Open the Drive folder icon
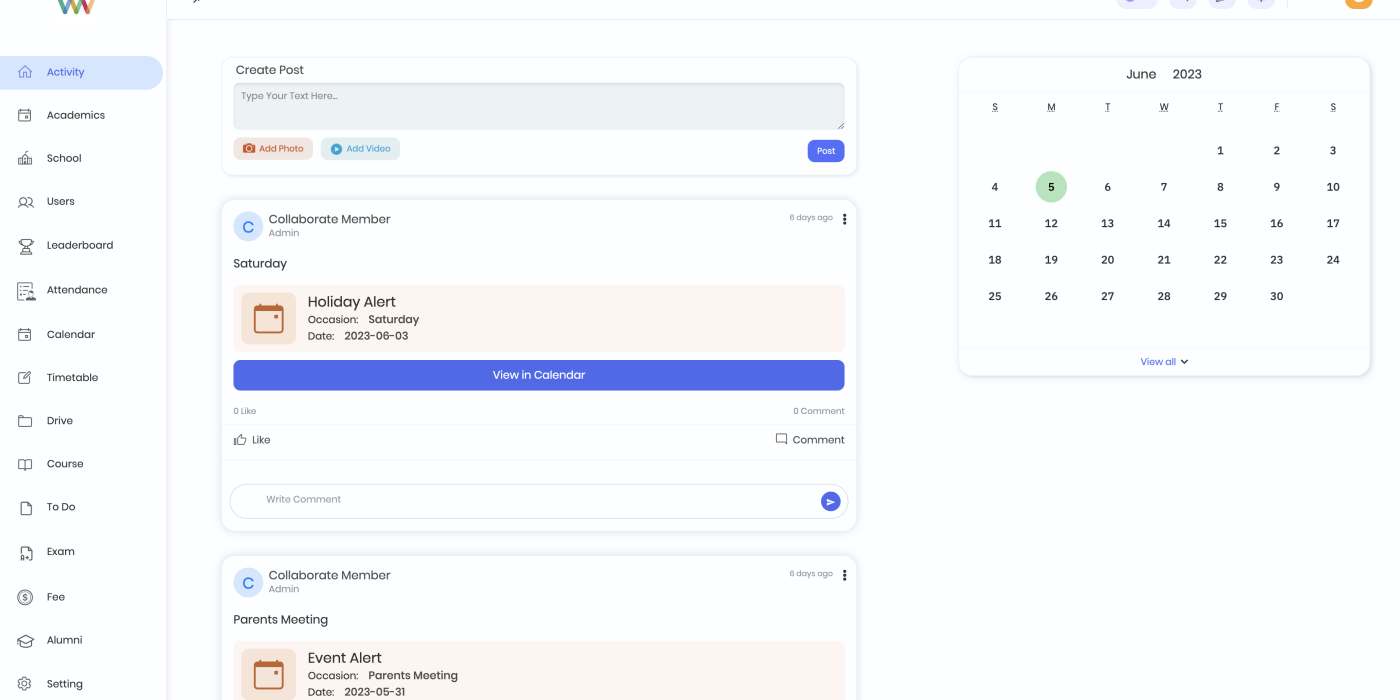Screen dimensions: 1400x700 [26, 421]
